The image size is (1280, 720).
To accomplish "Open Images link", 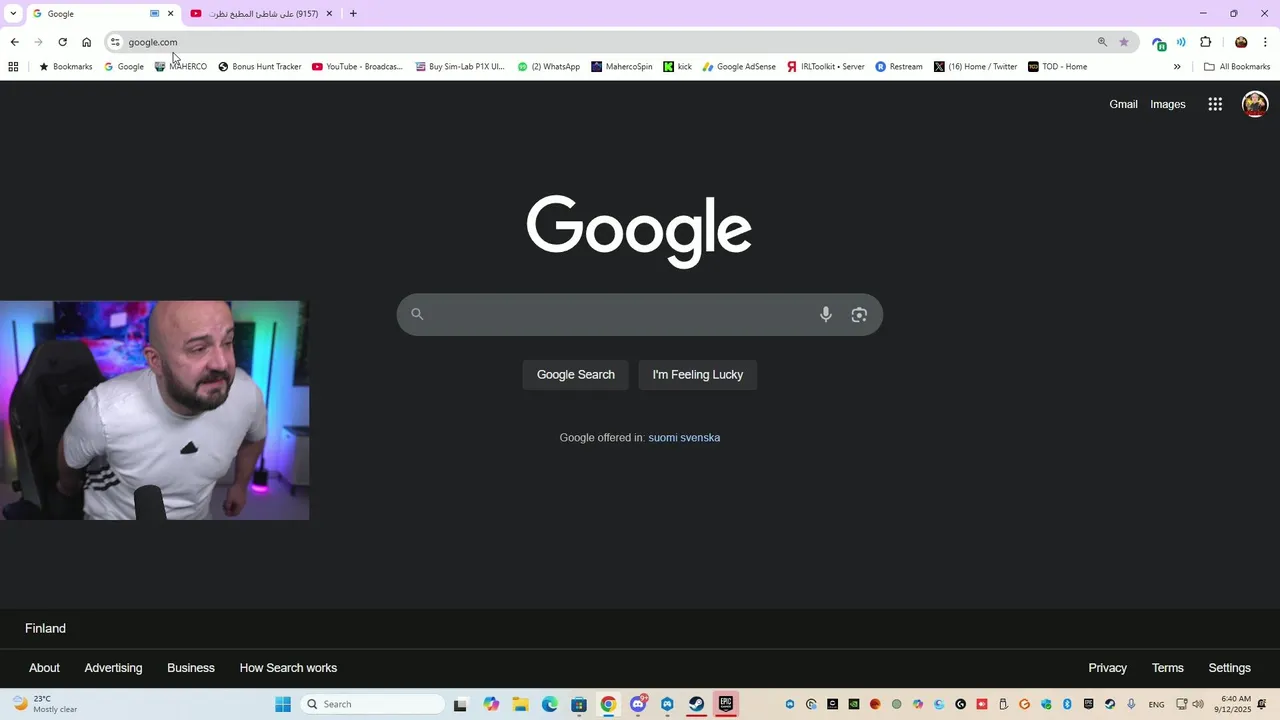I will tap(1168, 104).
